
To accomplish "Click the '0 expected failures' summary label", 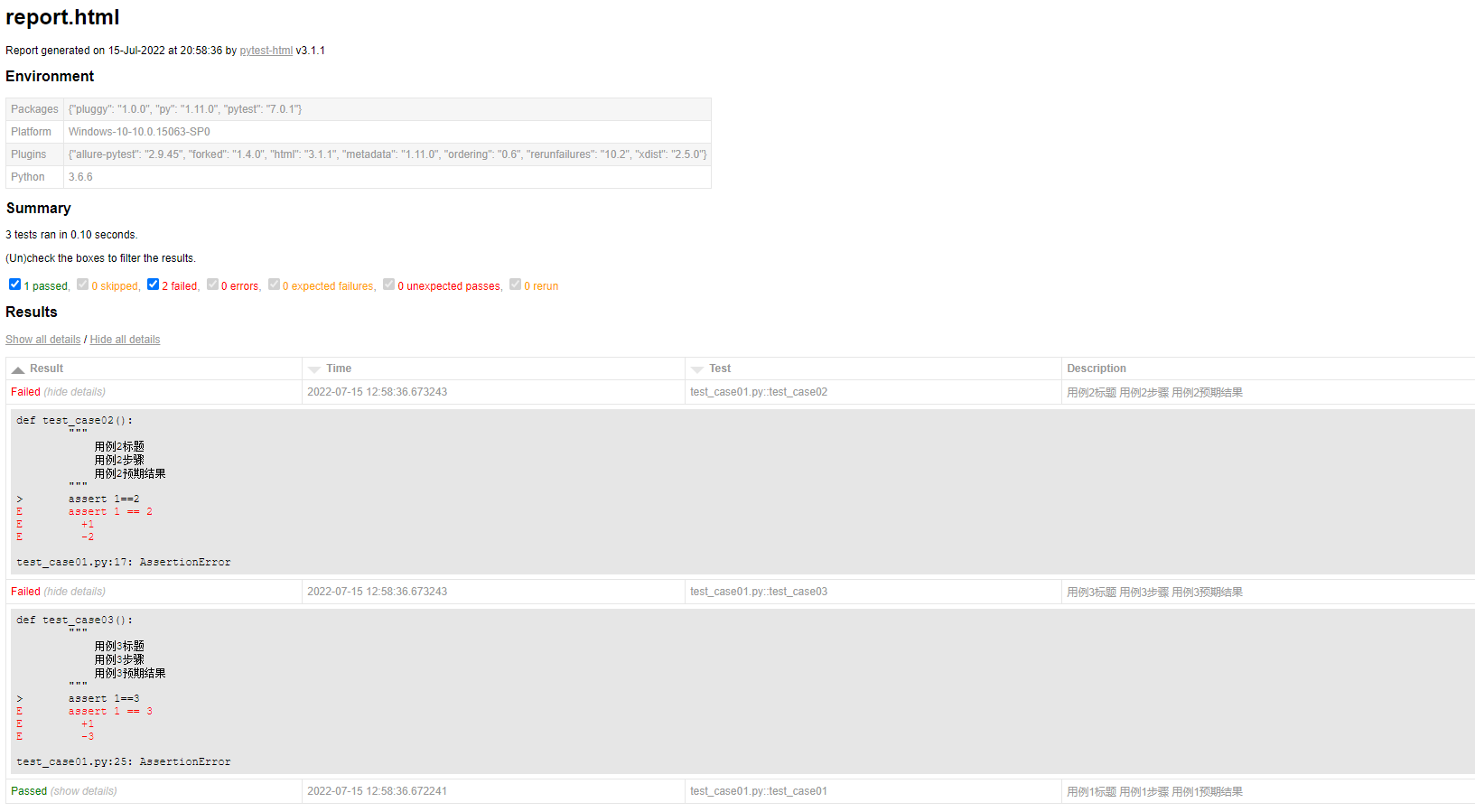I will 330,286.
